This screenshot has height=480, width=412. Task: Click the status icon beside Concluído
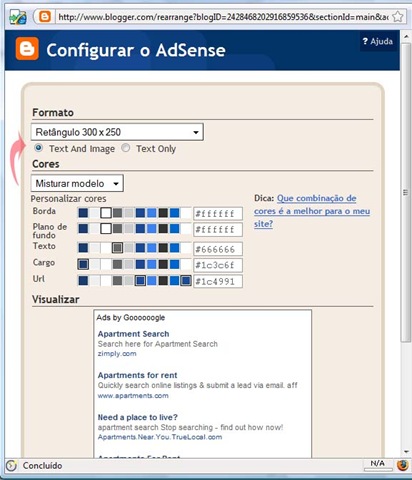(11, 465)
